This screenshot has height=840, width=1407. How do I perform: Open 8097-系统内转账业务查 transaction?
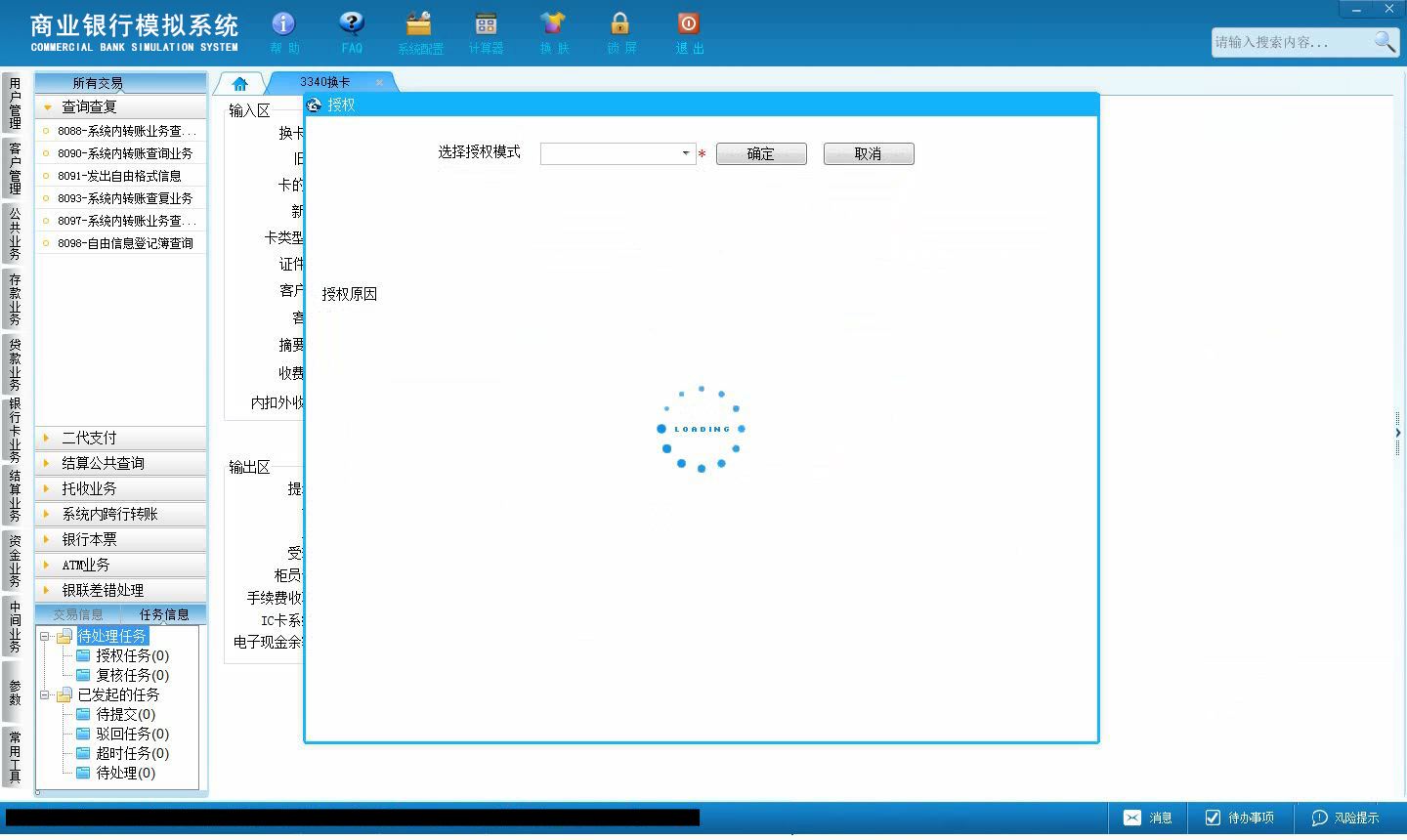tap(121, 221)
